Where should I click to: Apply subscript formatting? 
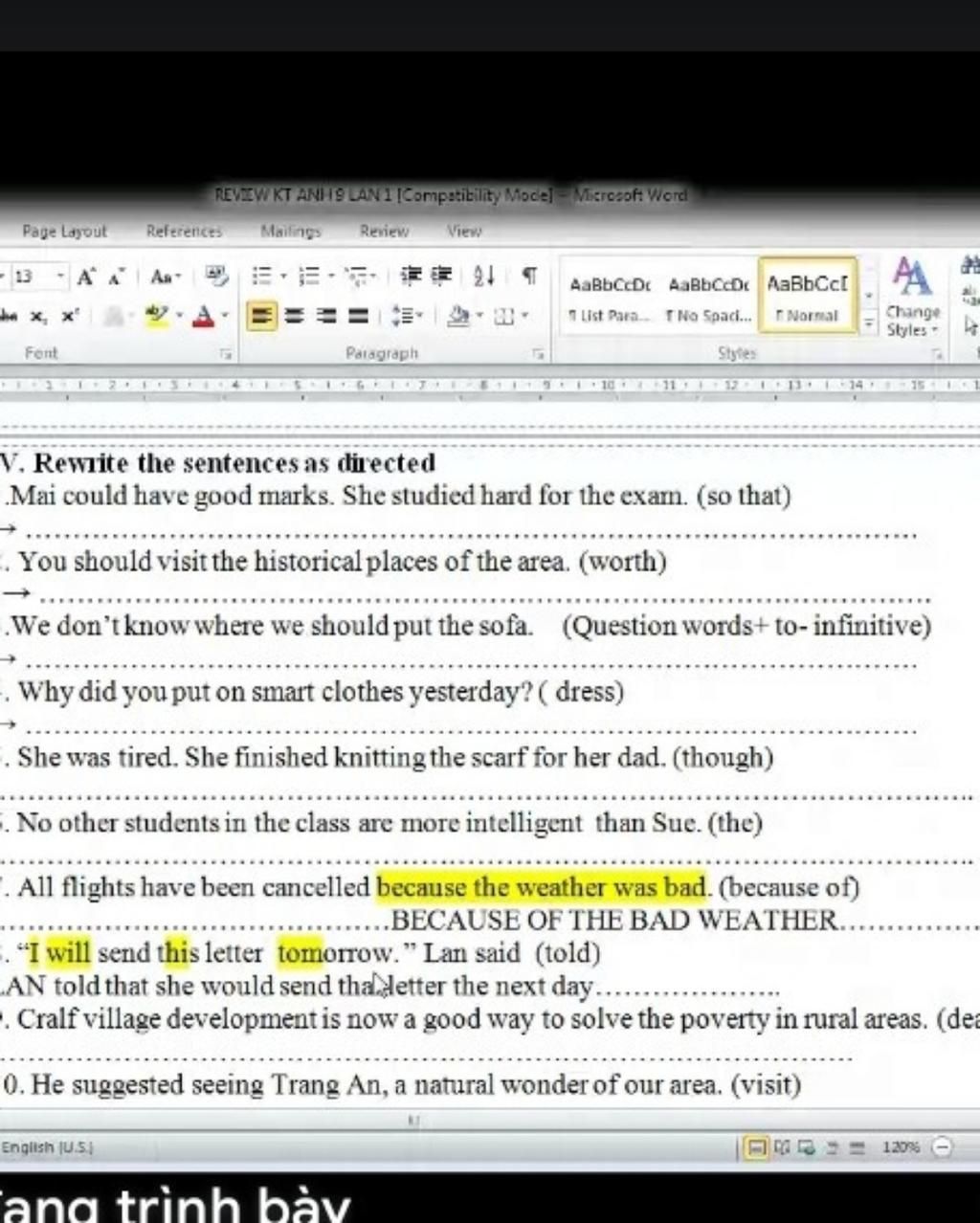point(38,316)
